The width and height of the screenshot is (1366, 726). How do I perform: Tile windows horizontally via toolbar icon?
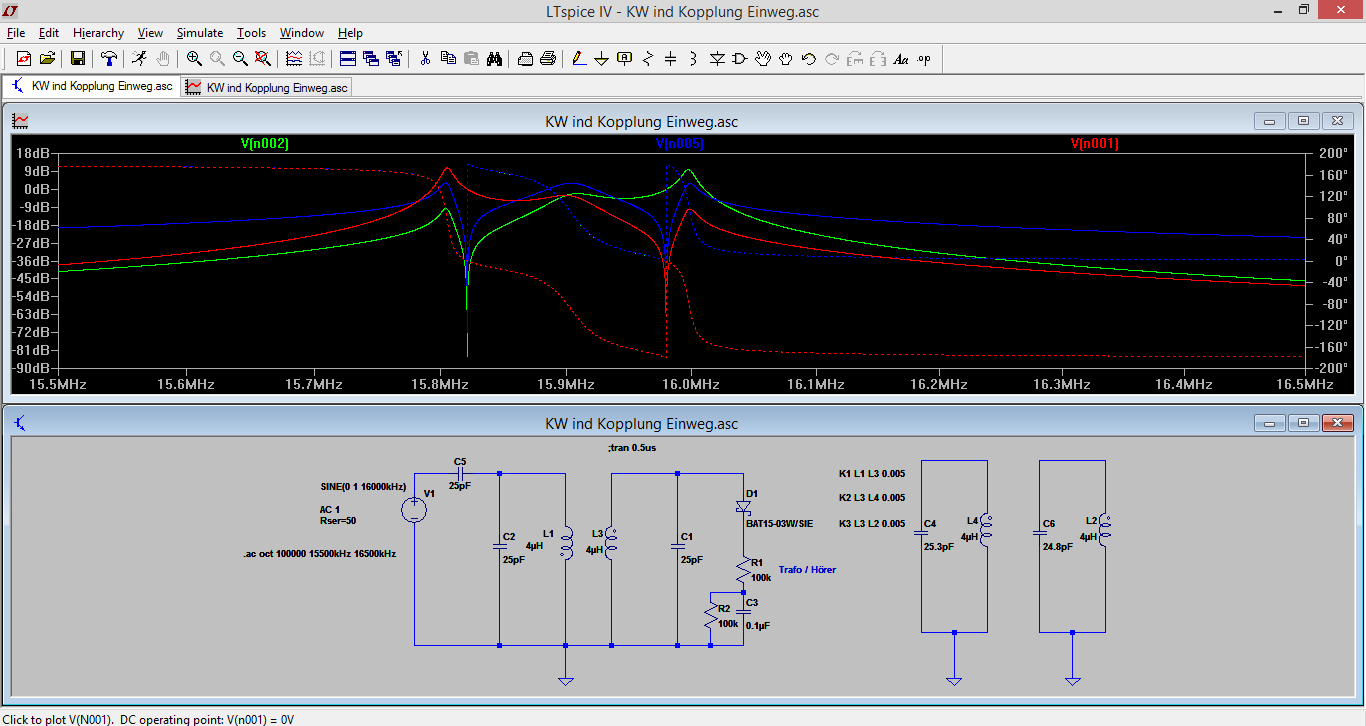click(x=347, y=59)
